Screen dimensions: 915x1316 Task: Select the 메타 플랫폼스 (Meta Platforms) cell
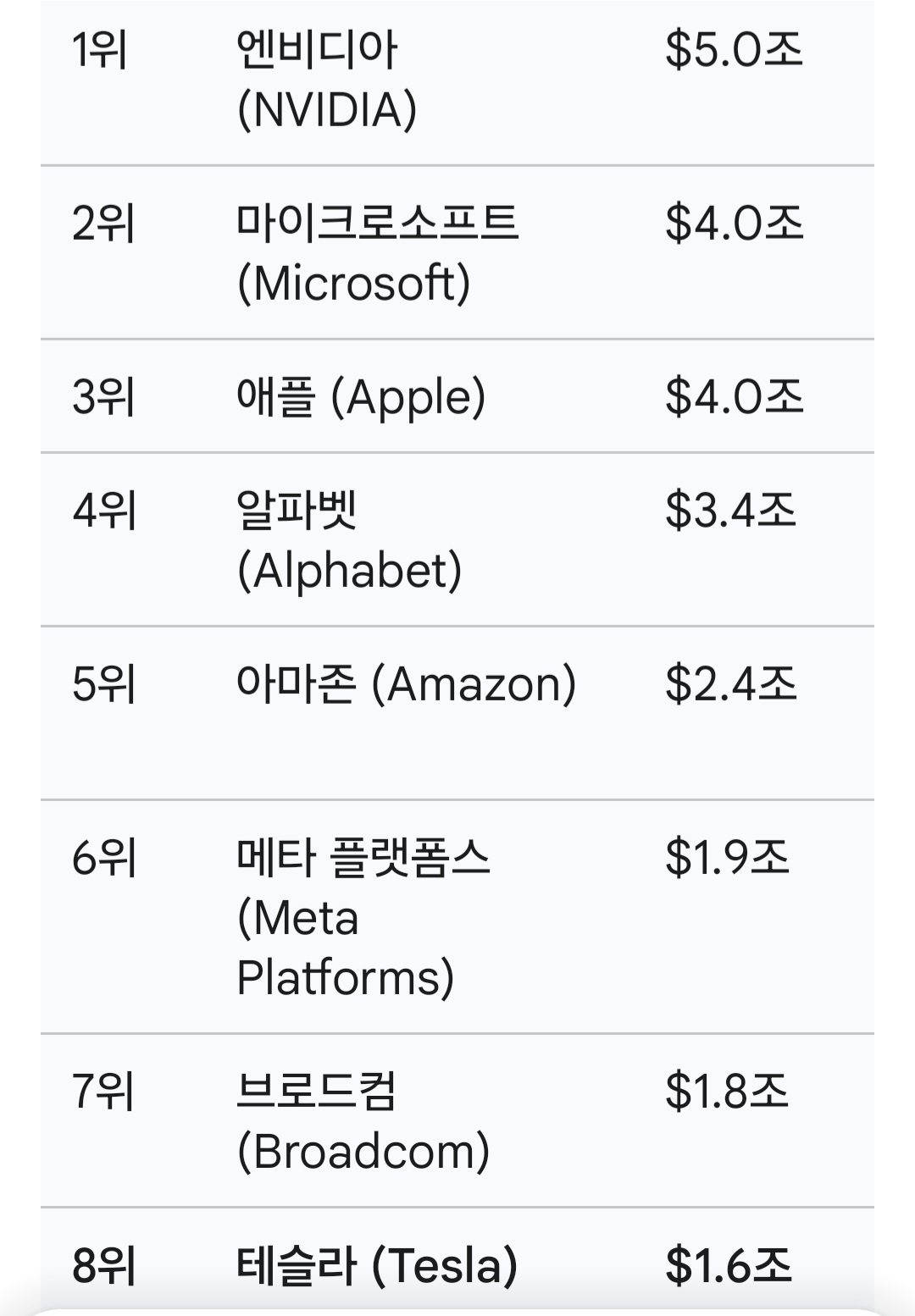click(x=363, y=916)
